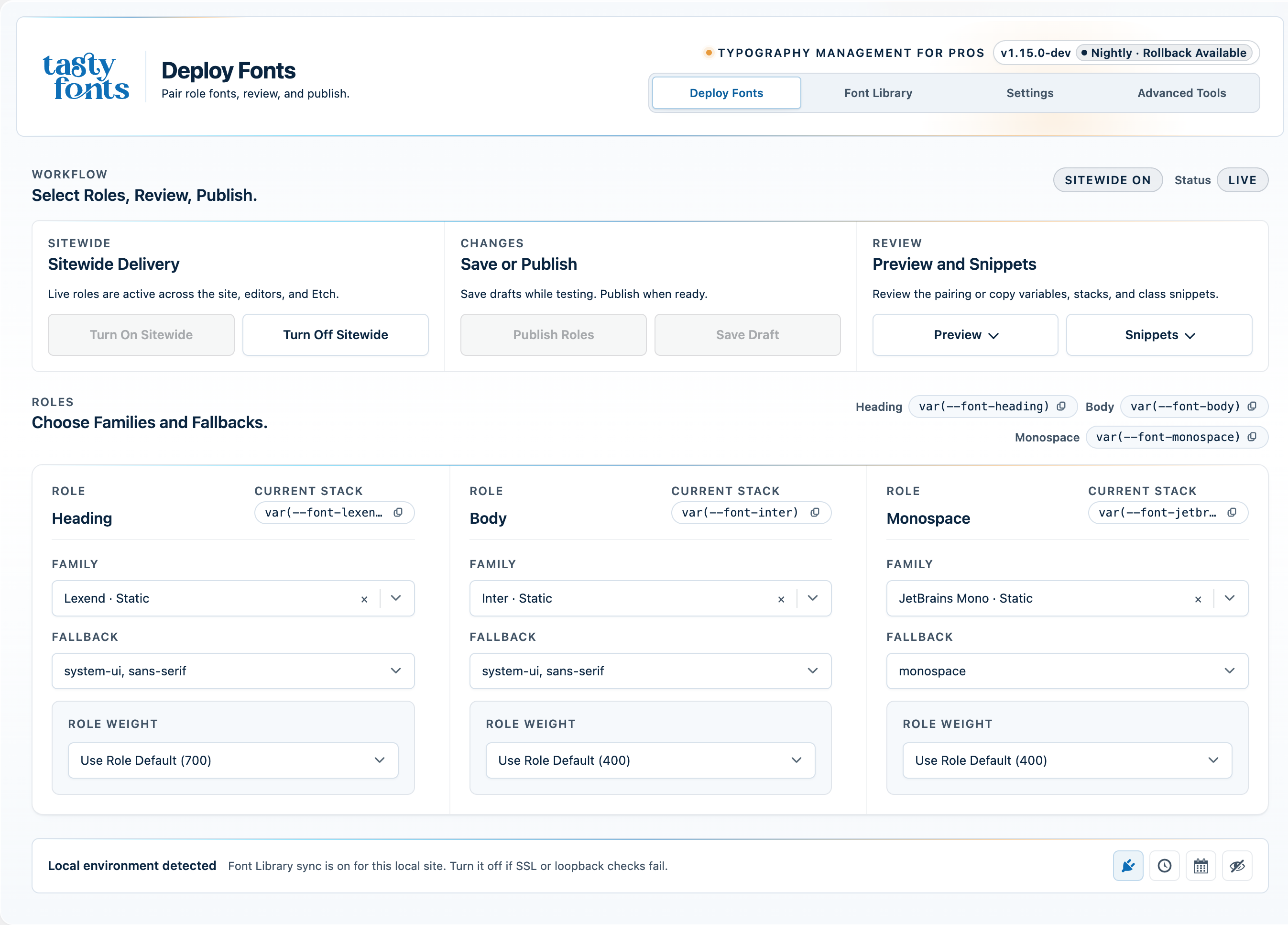Open Heading fallback system-ui, sans-serif dropdown

click(x=233, y=671)
